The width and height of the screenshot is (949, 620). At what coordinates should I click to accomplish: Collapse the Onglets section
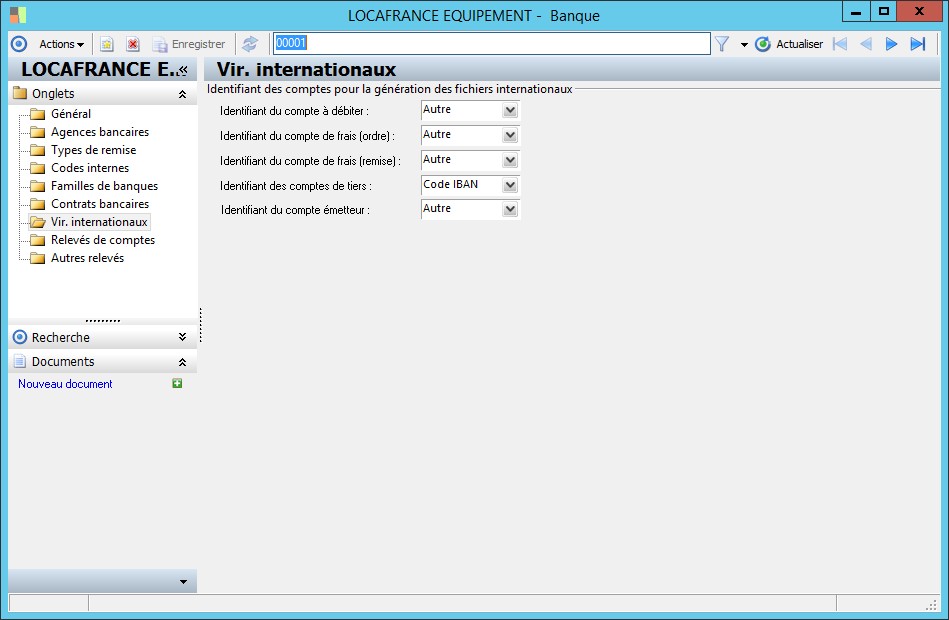tap(182, 94)
